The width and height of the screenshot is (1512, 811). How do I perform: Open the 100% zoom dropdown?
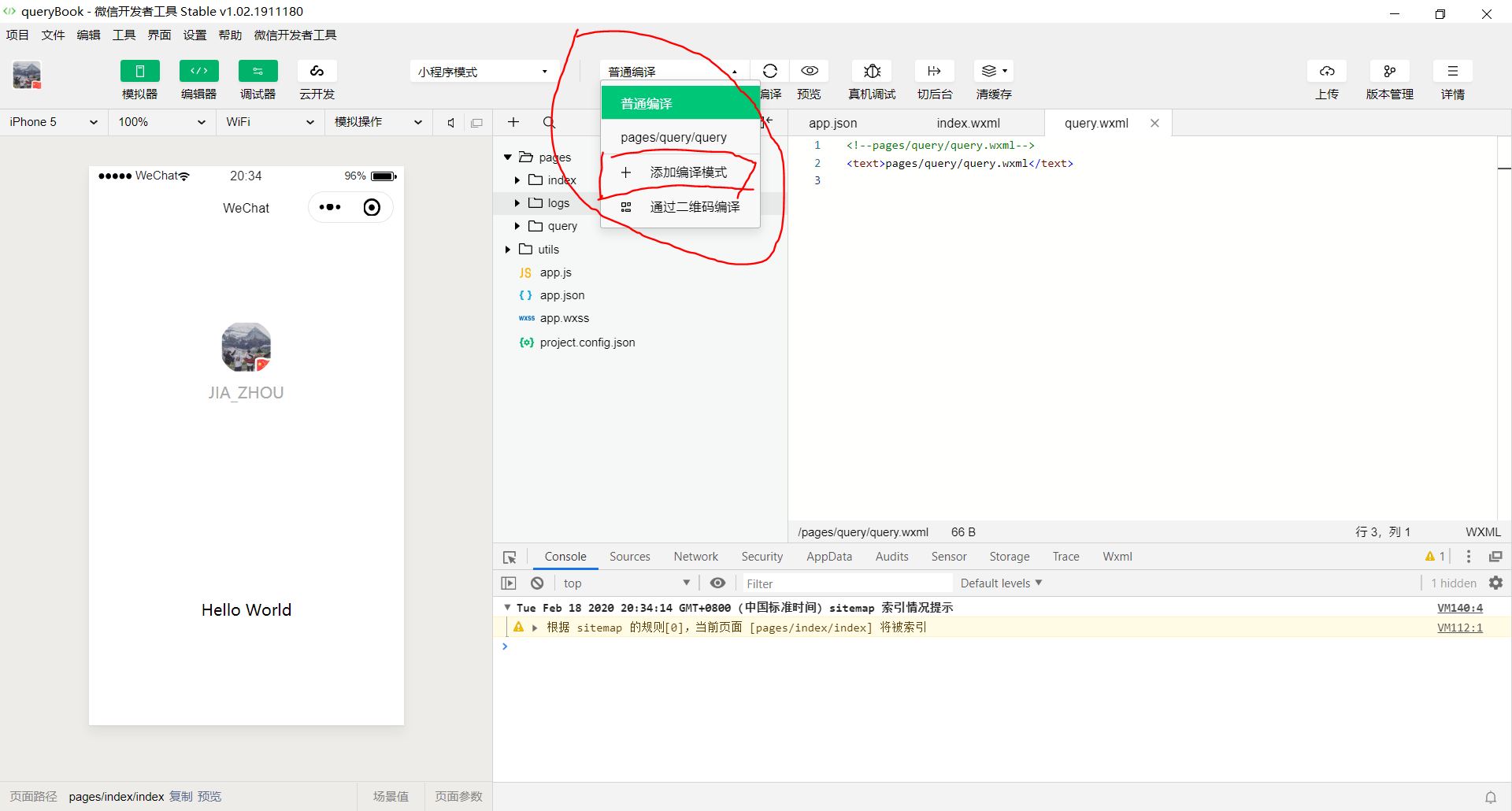pos(161,122)
